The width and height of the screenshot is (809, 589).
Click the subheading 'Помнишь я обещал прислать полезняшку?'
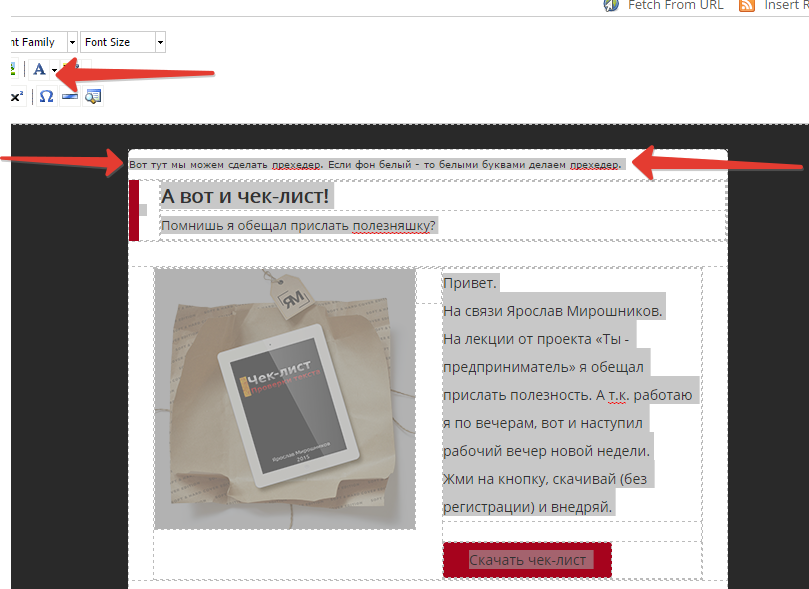(298, 225)
